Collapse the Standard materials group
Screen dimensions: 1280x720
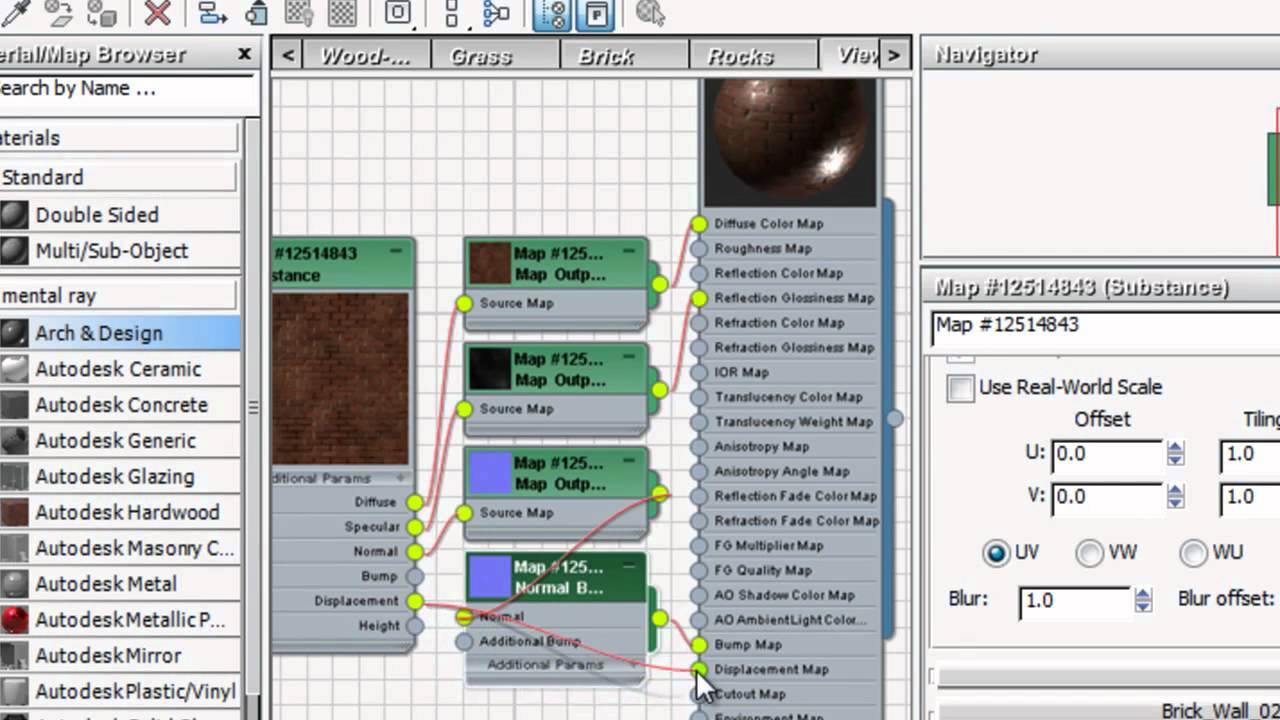pyautogui.click(x=118, y=177)
